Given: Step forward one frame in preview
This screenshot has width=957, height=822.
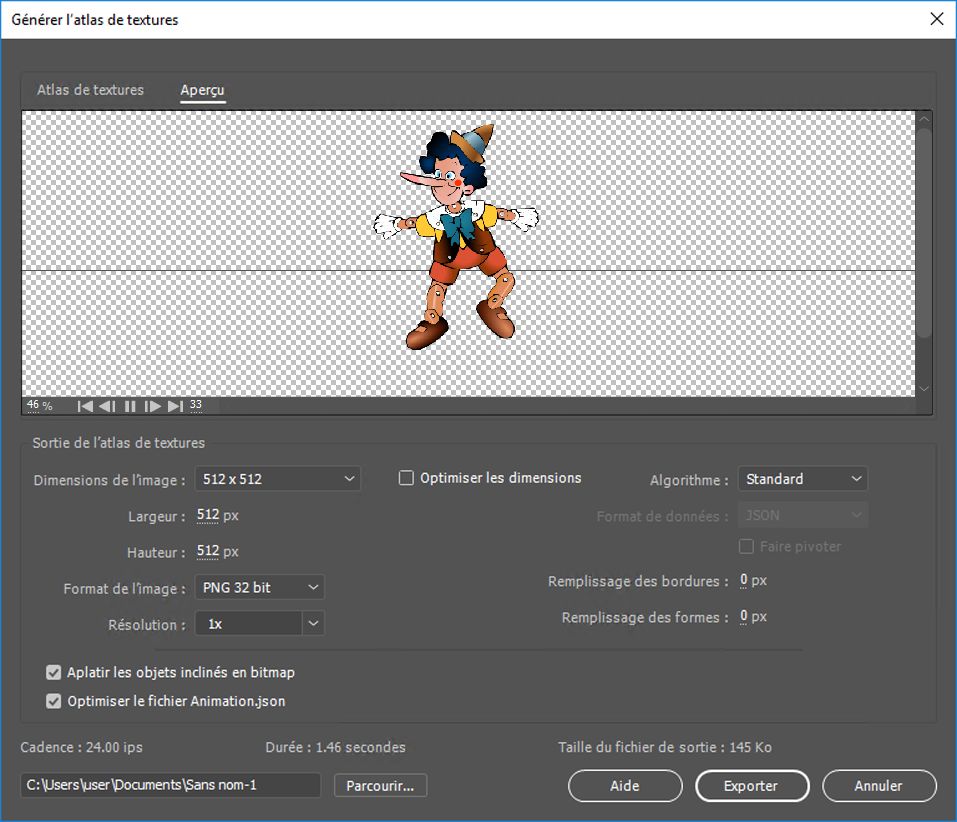Looking at the screenshot, I should 153,406.
